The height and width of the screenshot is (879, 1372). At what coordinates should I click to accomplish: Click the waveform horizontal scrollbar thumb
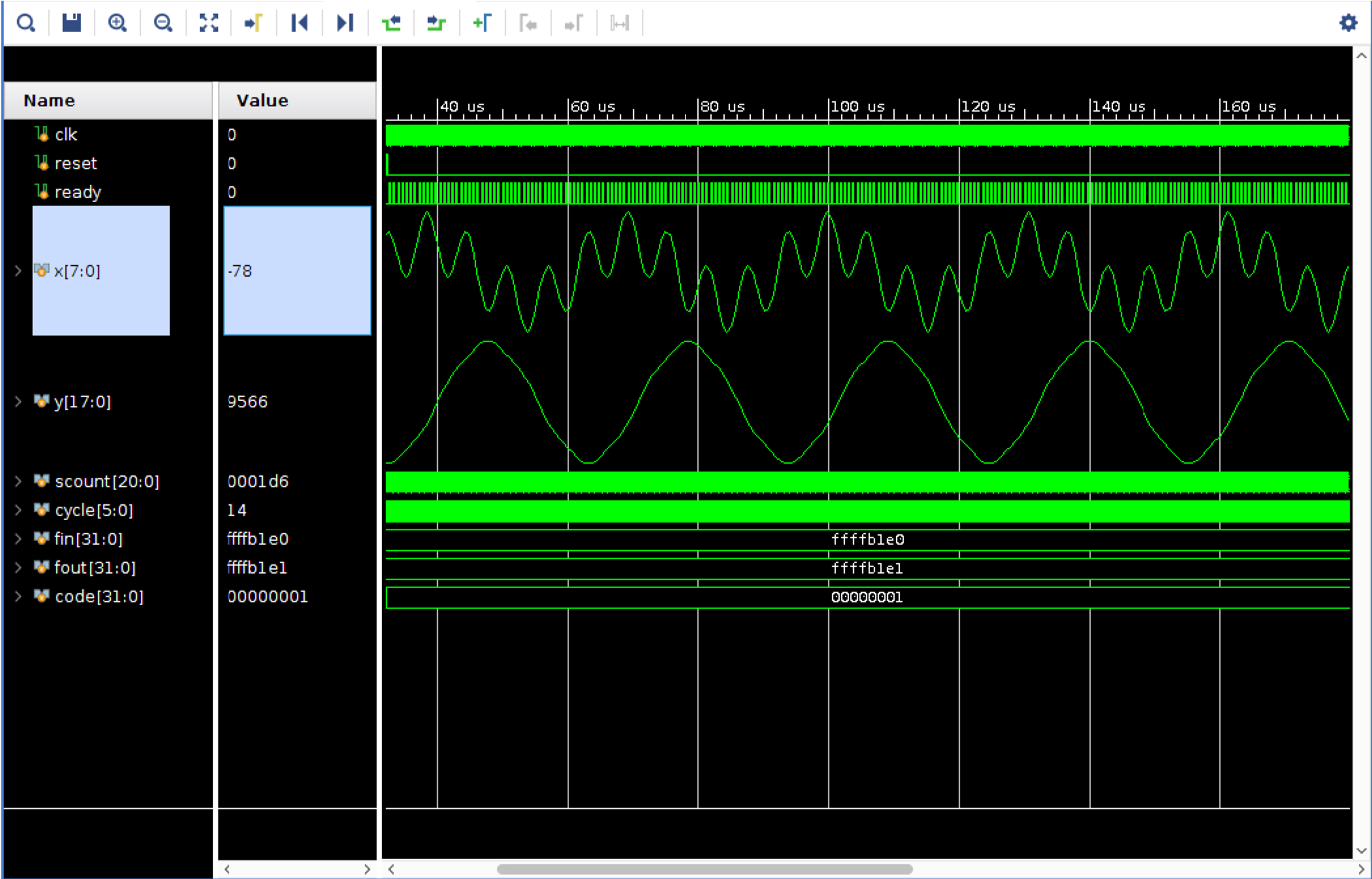[704, 869]
